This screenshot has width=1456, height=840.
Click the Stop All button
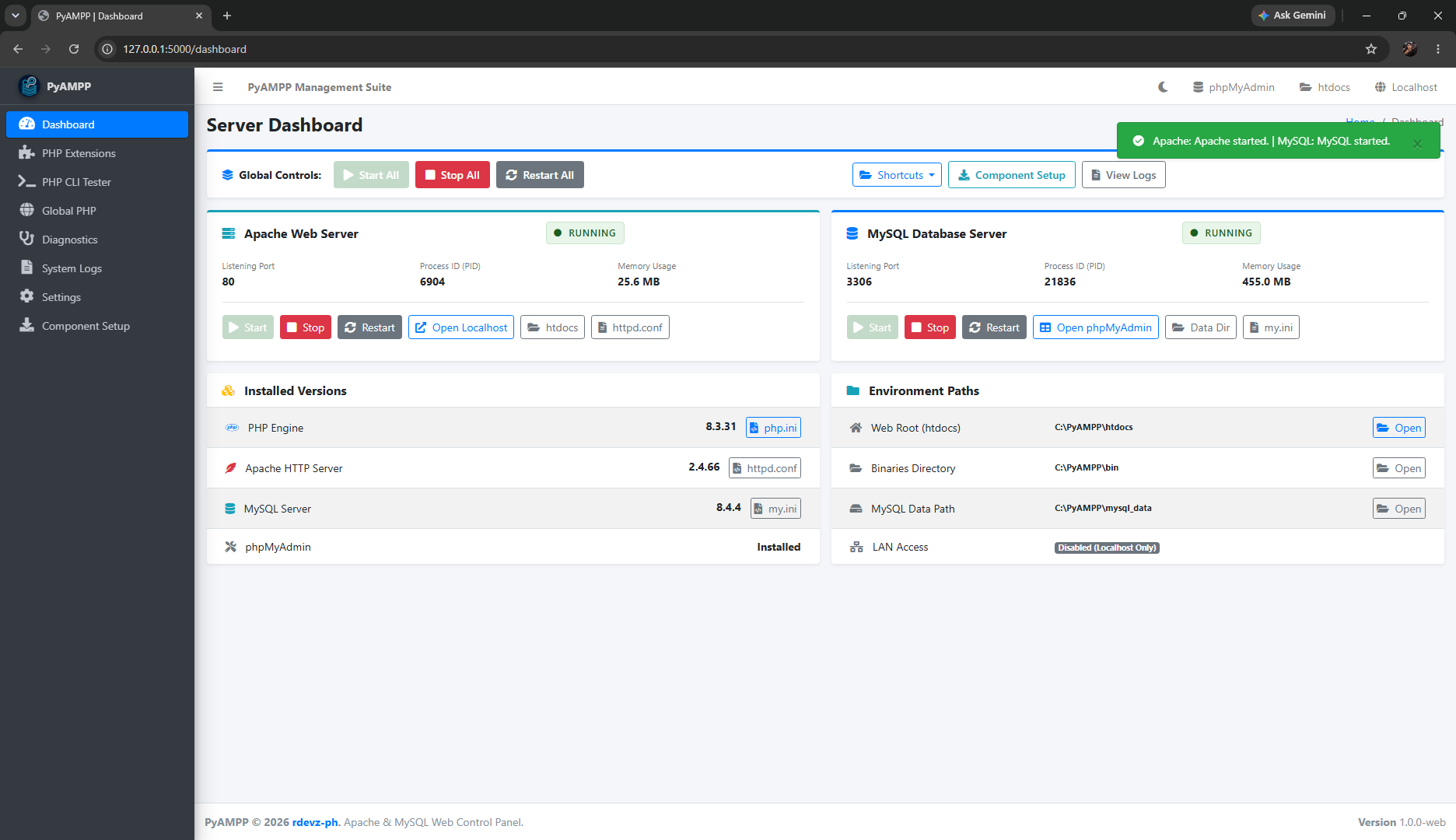coord(453,175)
